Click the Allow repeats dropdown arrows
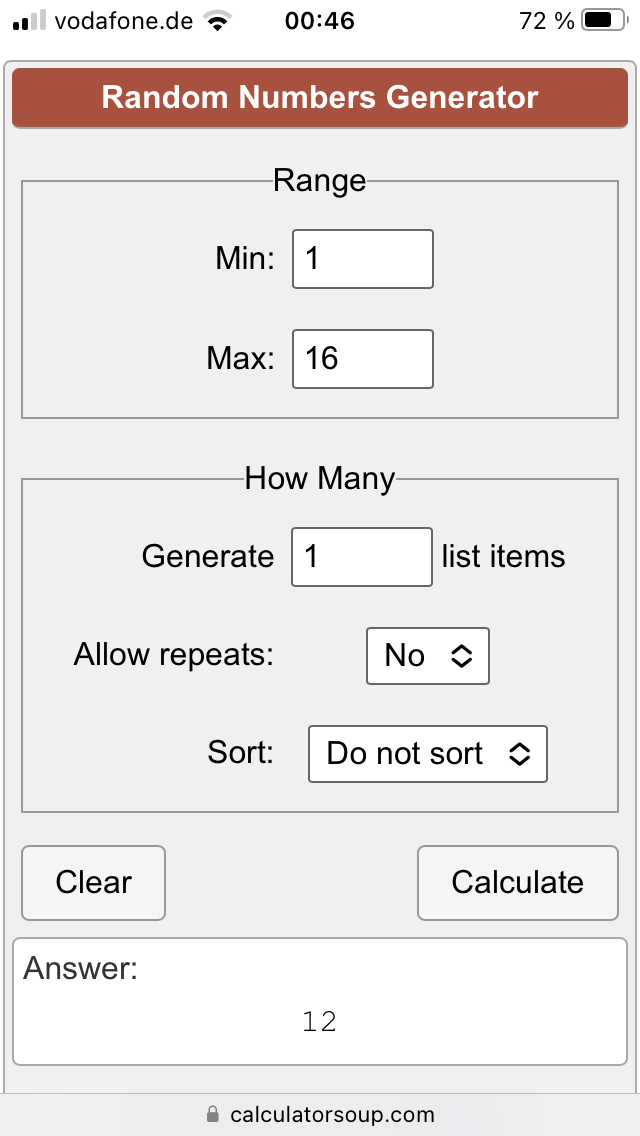The image size is (640, 1136). click(x=462, y=656)
